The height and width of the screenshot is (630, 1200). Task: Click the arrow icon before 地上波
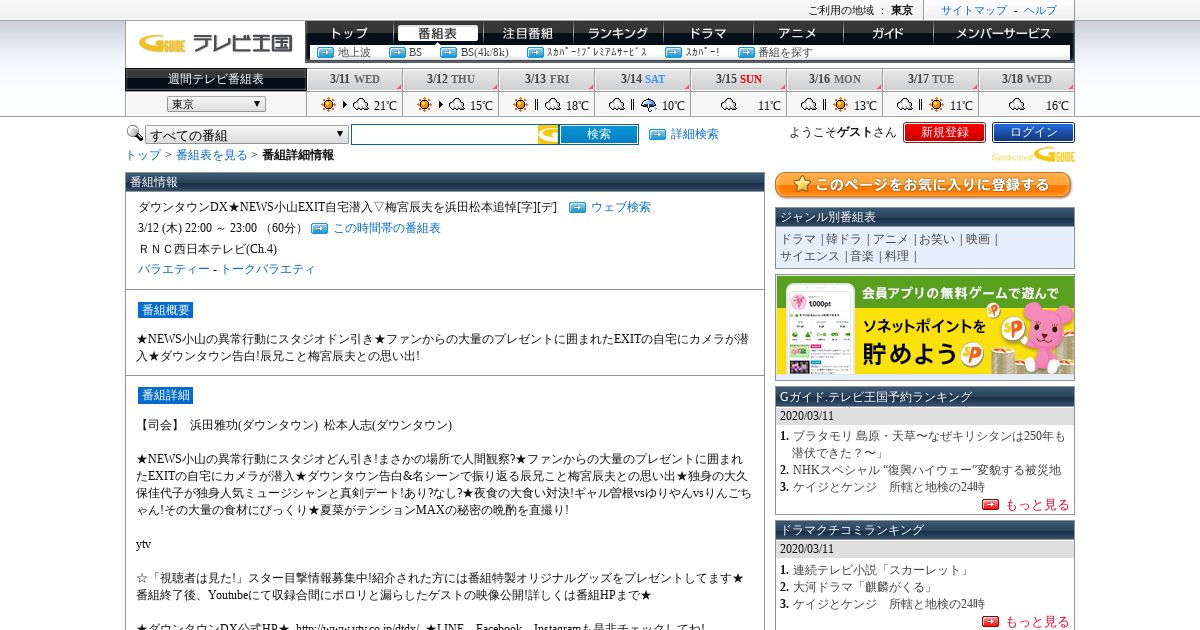click(x=325, y=52)
